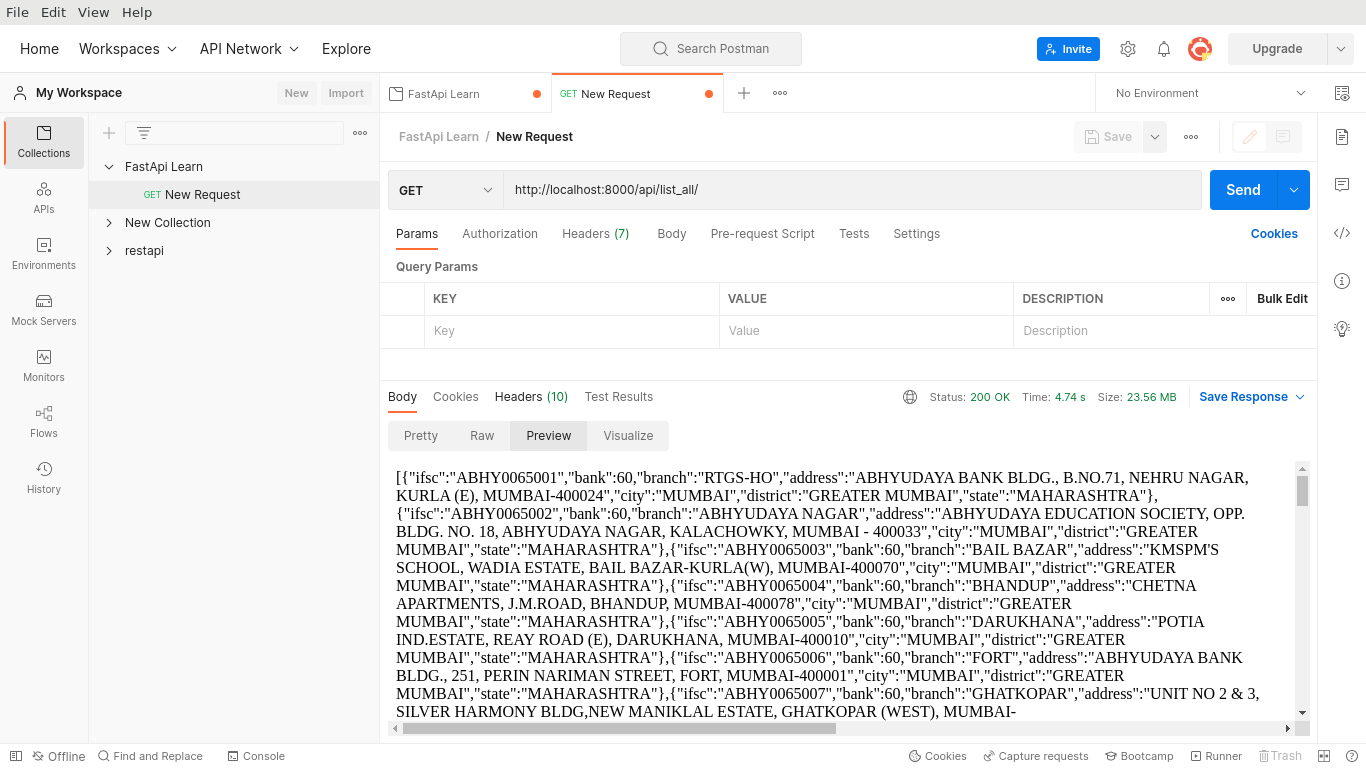The image size is (1366, 768).
Task: Open Workspaces dropdown menu
Action: click(128, 49)
